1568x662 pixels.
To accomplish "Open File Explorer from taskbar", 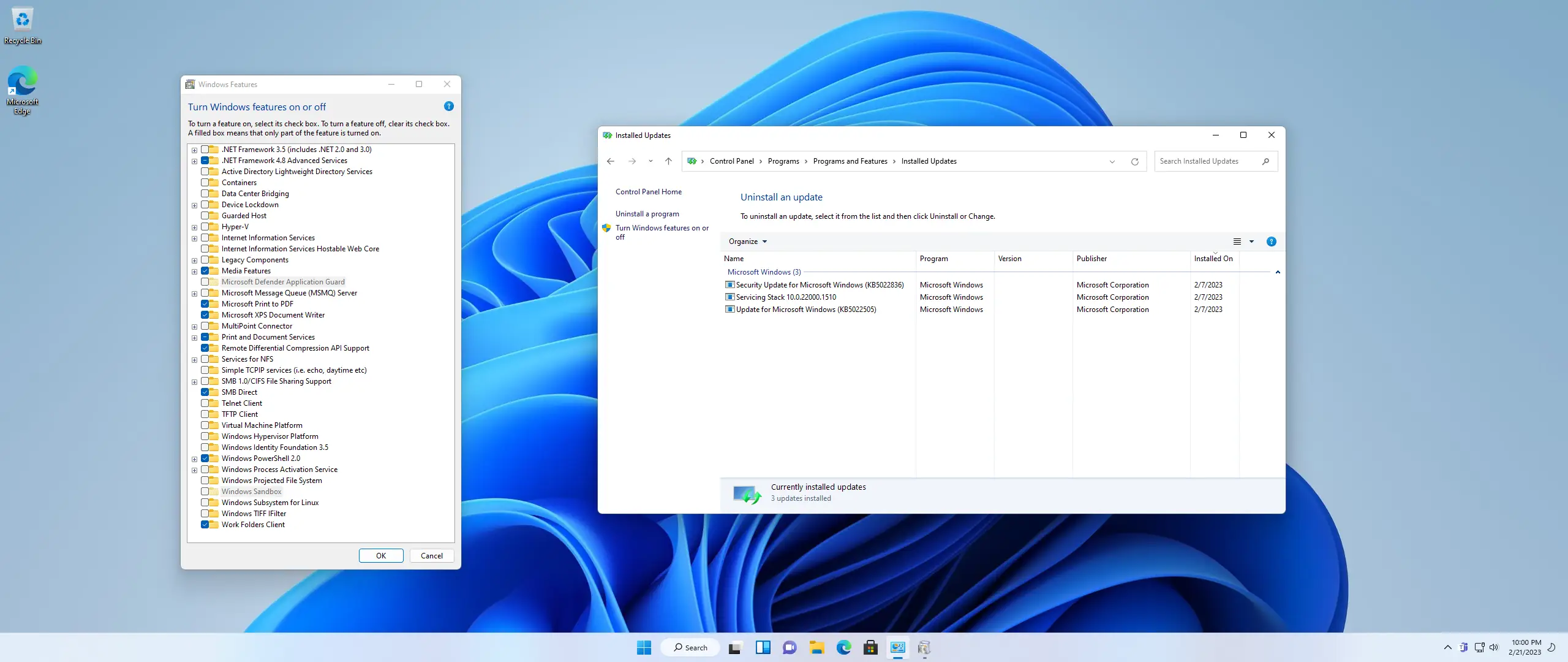I will coord(816,647).
